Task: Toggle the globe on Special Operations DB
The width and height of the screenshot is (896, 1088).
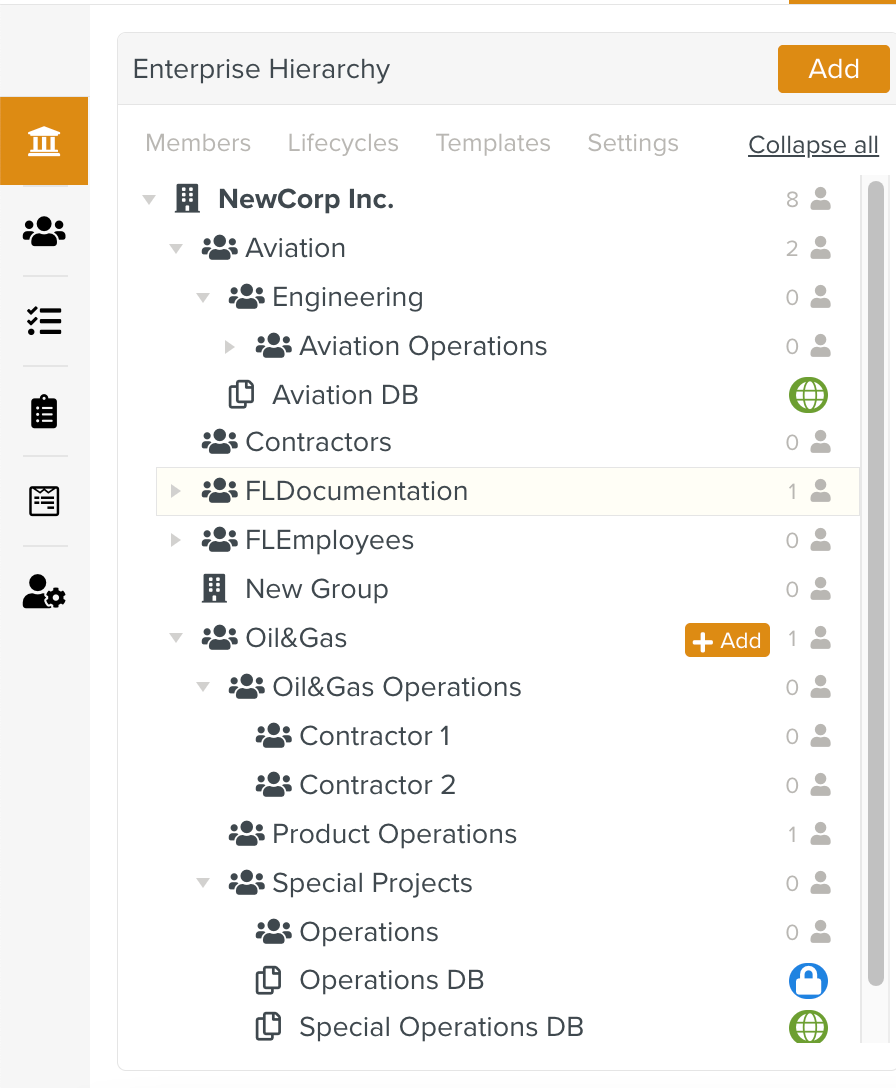Action: coord(808,1026)
